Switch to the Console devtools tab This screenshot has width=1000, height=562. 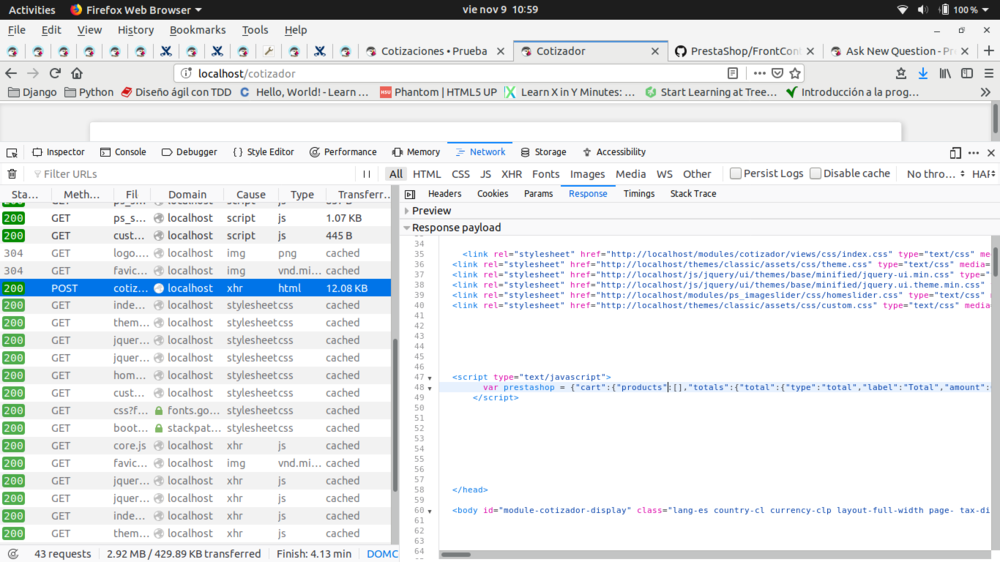pos(123,152)
